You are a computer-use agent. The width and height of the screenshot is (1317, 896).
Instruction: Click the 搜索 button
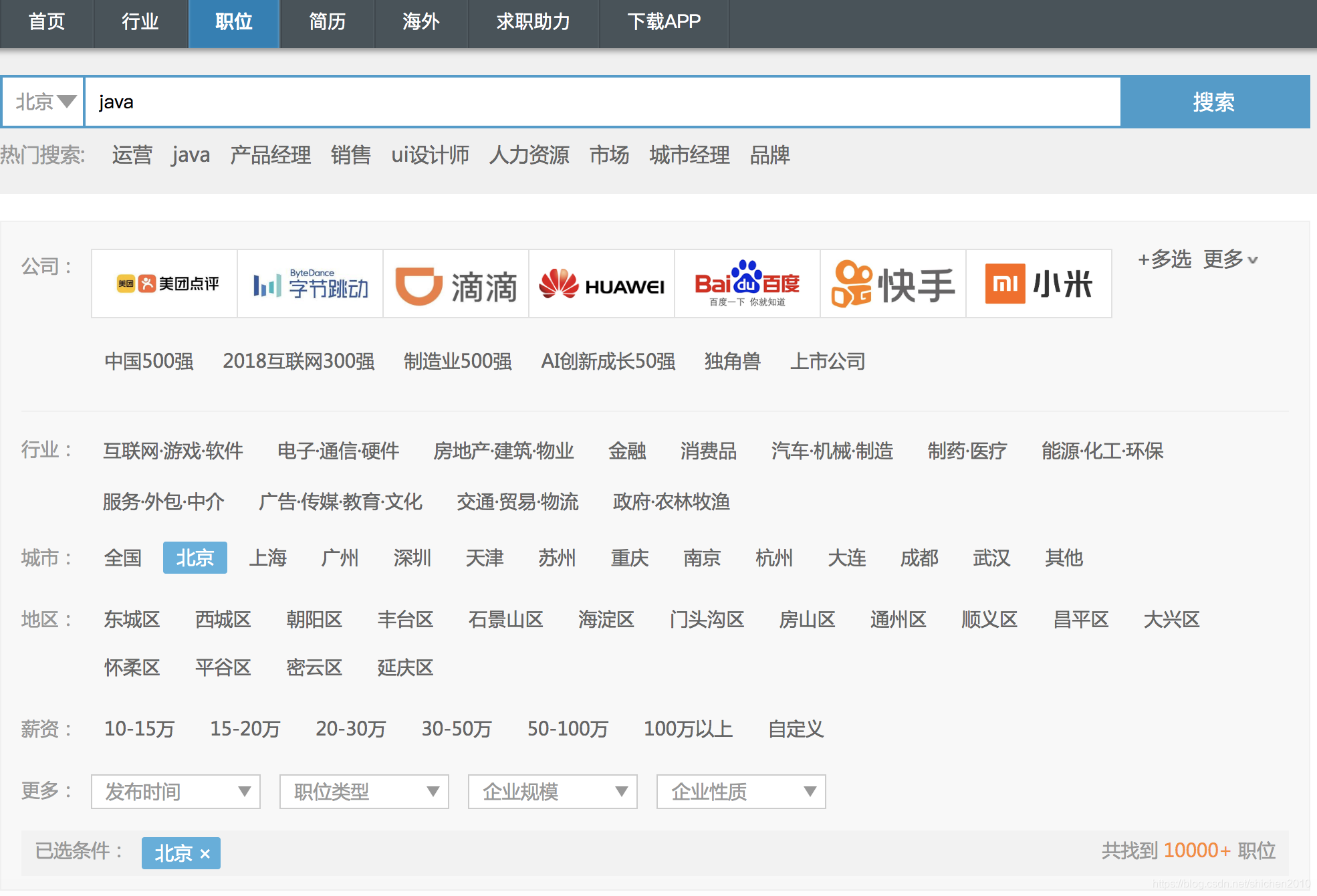coord(1215,102)
